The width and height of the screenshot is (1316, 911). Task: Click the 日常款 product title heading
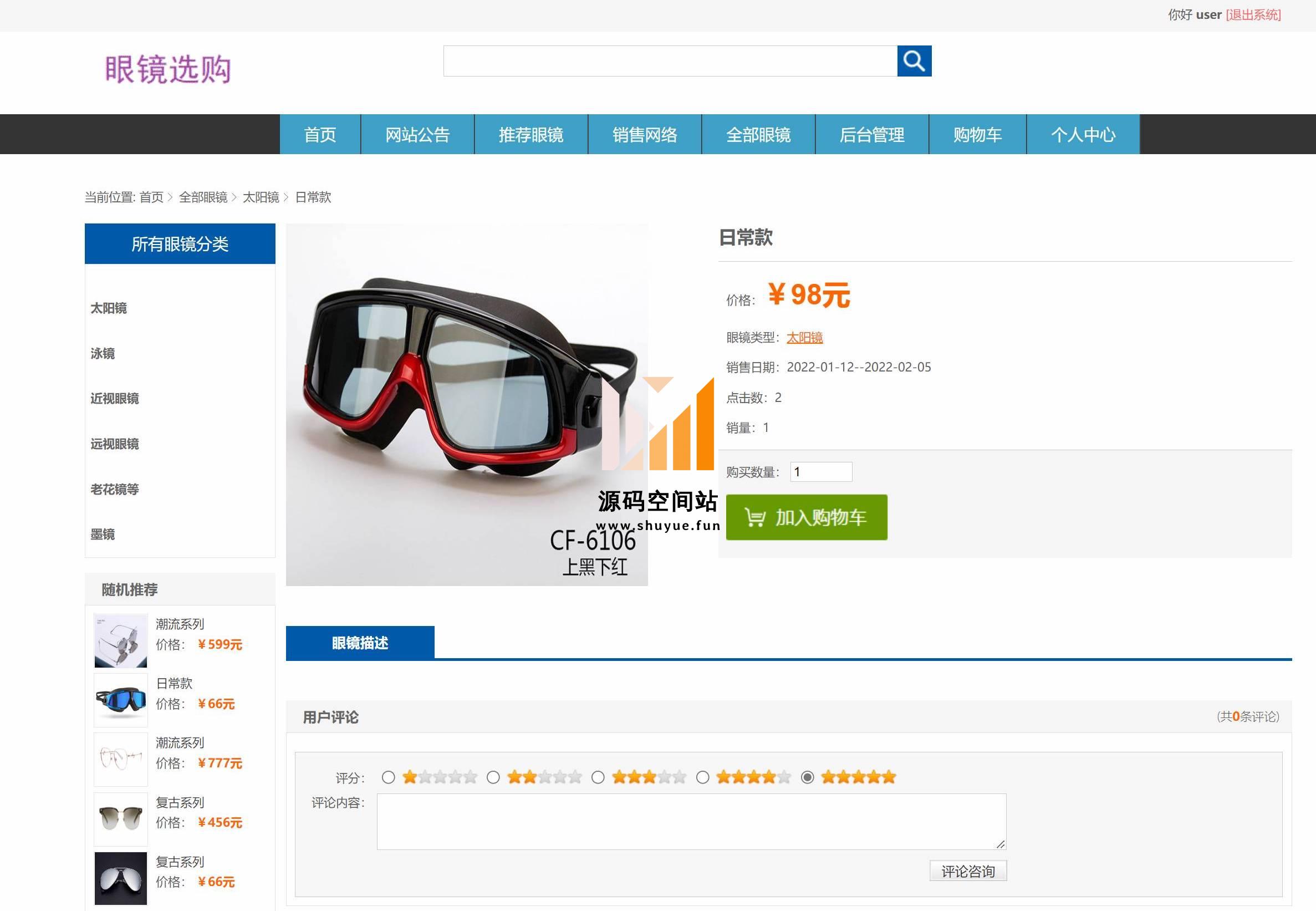pyautogui.click(x=746, y=237)
